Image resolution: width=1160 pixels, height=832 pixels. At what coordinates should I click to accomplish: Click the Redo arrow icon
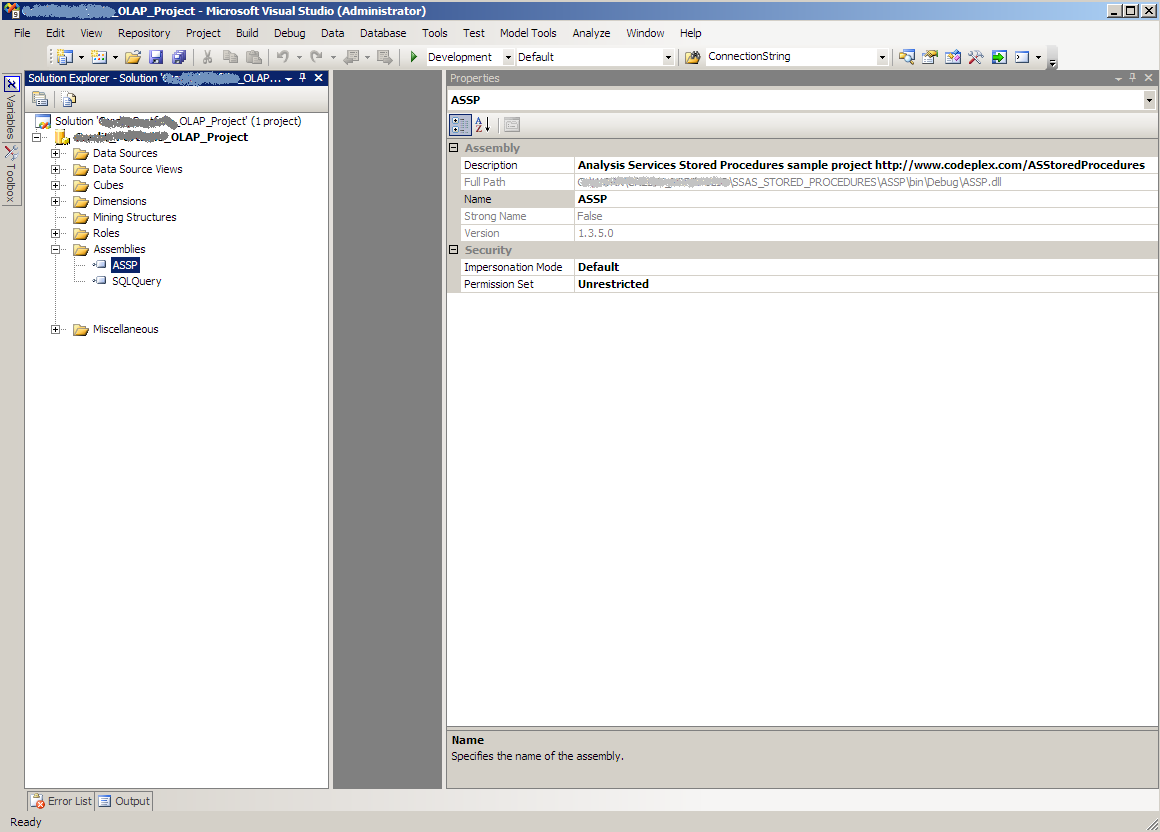tap(316, 57)
